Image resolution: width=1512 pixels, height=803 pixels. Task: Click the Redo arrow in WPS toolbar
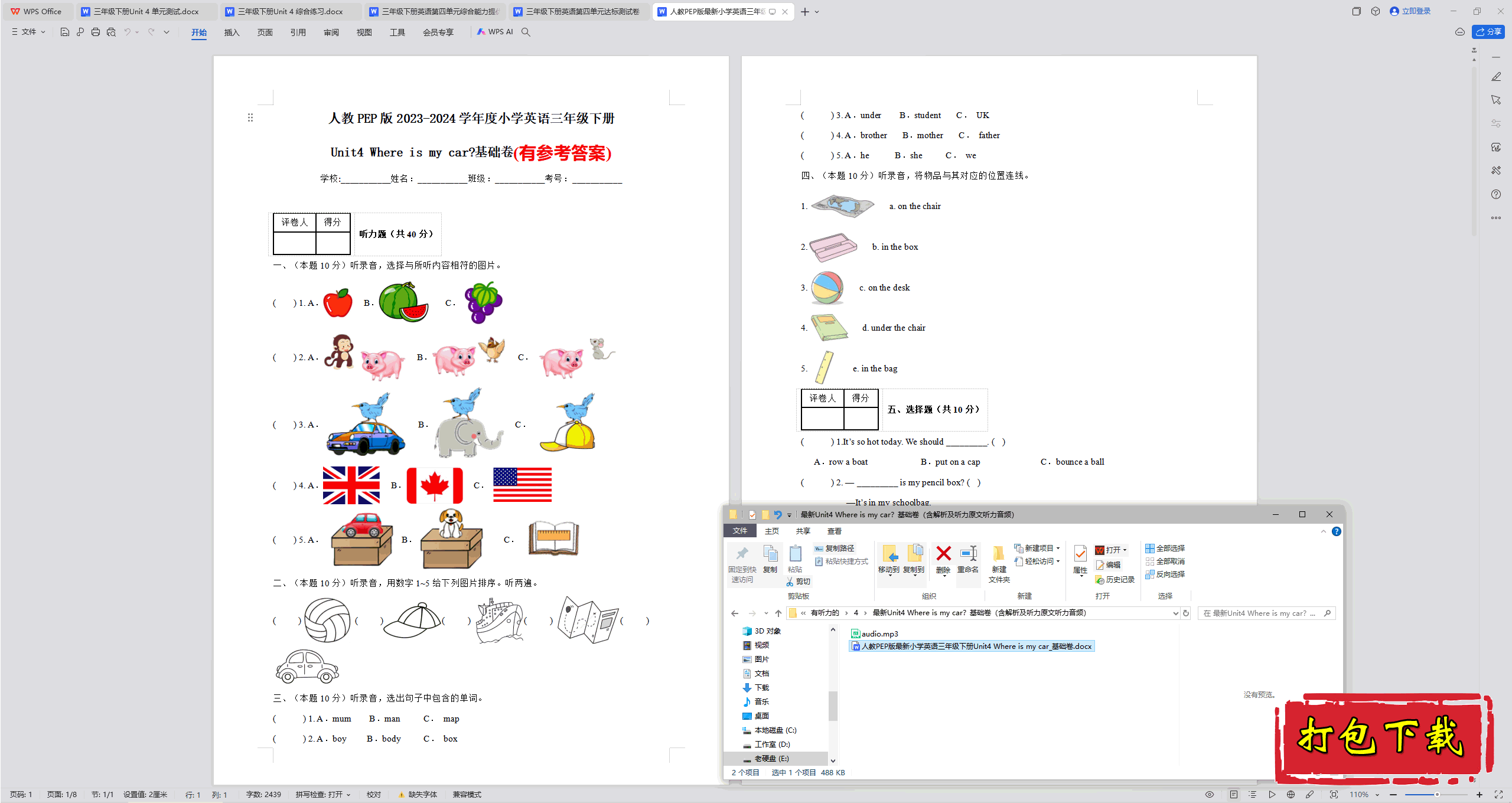pyautogui.click(x=152, y=32)
